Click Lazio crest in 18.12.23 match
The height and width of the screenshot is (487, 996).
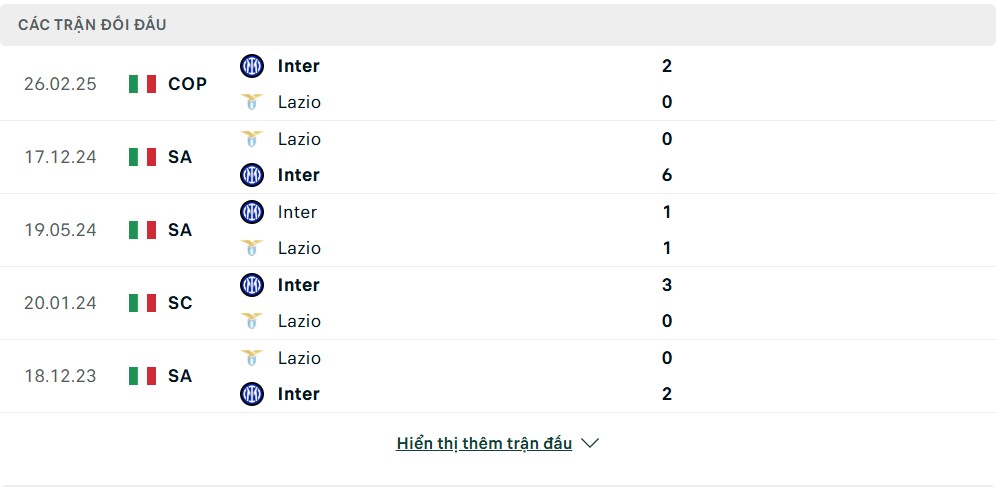252,358
